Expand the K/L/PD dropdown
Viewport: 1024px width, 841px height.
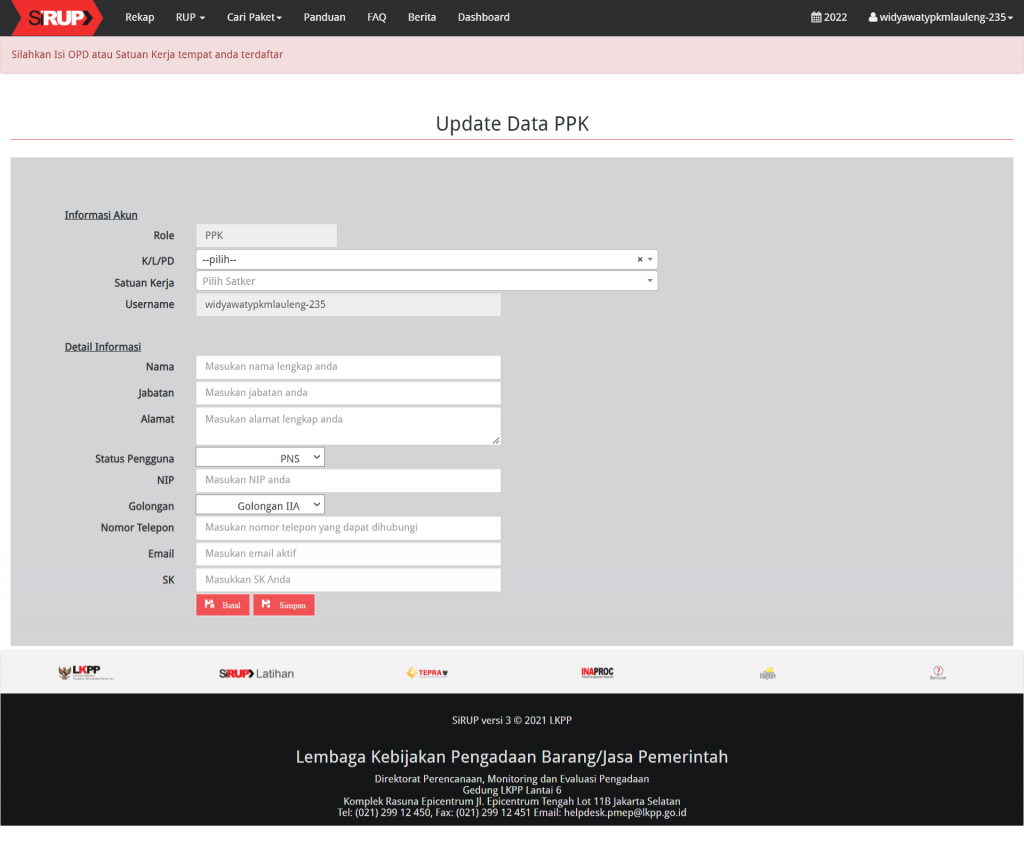[426, 260]
